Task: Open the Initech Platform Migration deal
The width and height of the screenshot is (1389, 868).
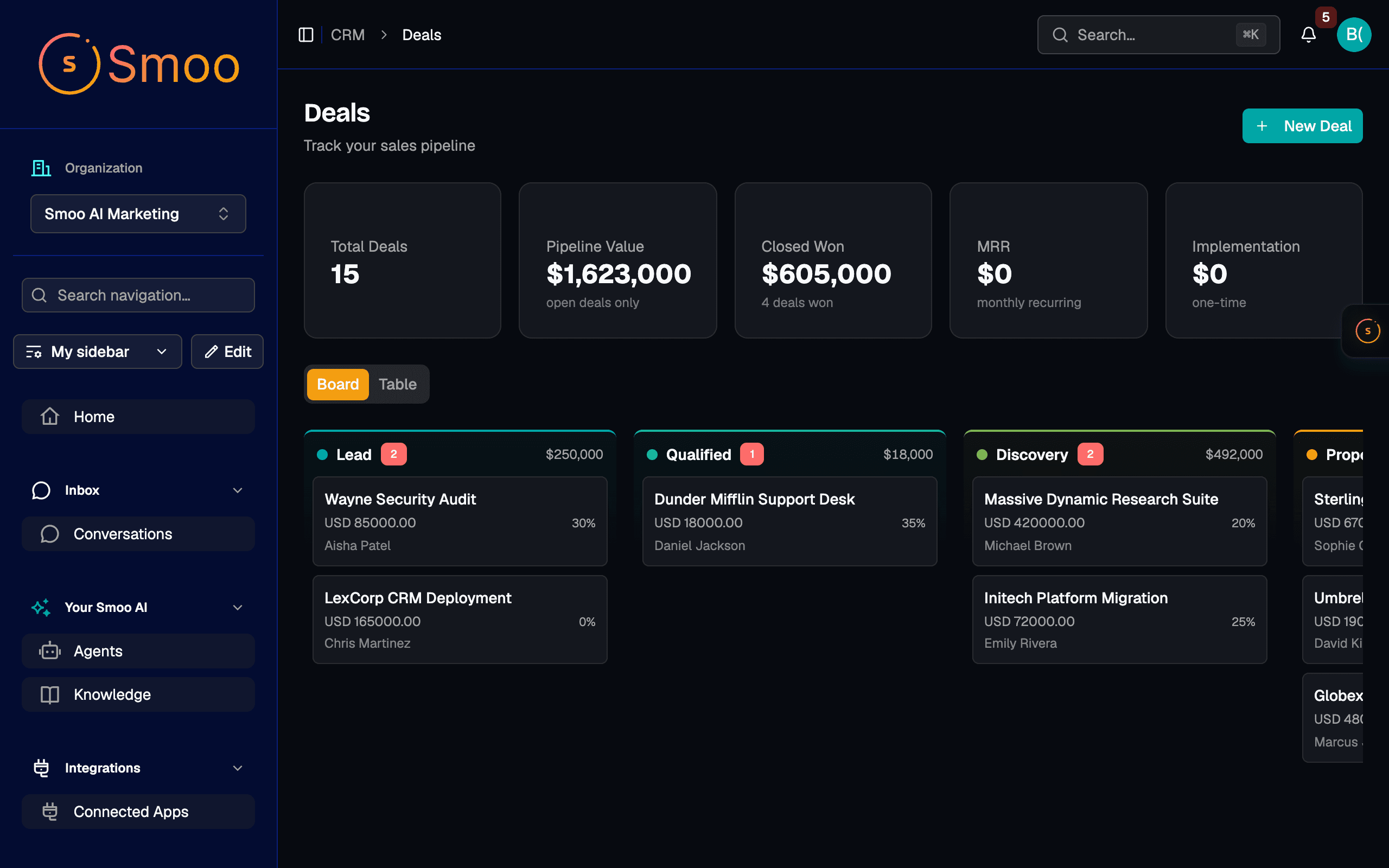Action: 1119,620
